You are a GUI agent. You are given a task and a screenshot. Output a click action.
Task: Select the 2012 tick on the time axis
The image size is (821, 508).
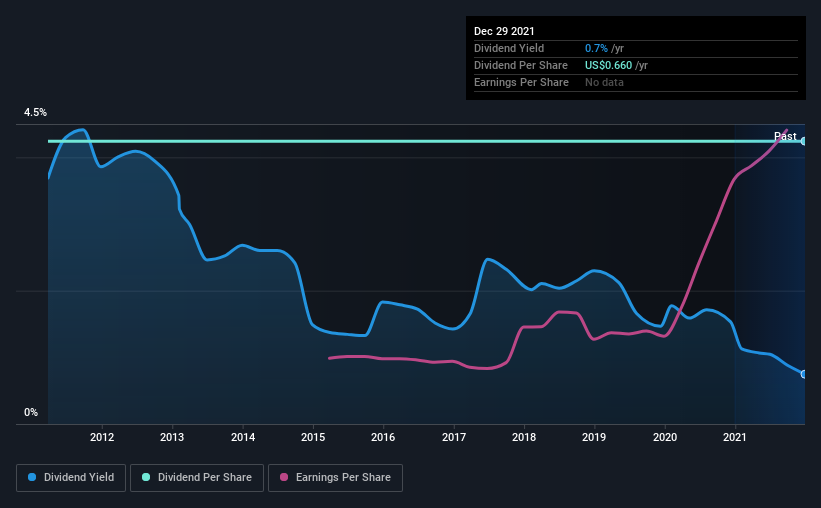pyautogui.click(x=102, y=437)
